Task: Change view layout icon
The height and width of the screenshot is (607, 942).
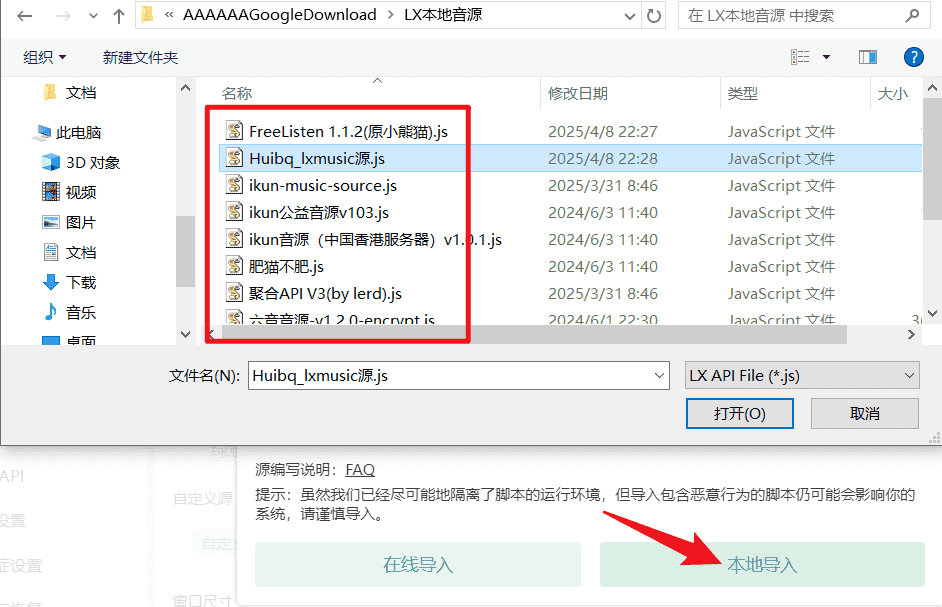Action: click(800, 57)
